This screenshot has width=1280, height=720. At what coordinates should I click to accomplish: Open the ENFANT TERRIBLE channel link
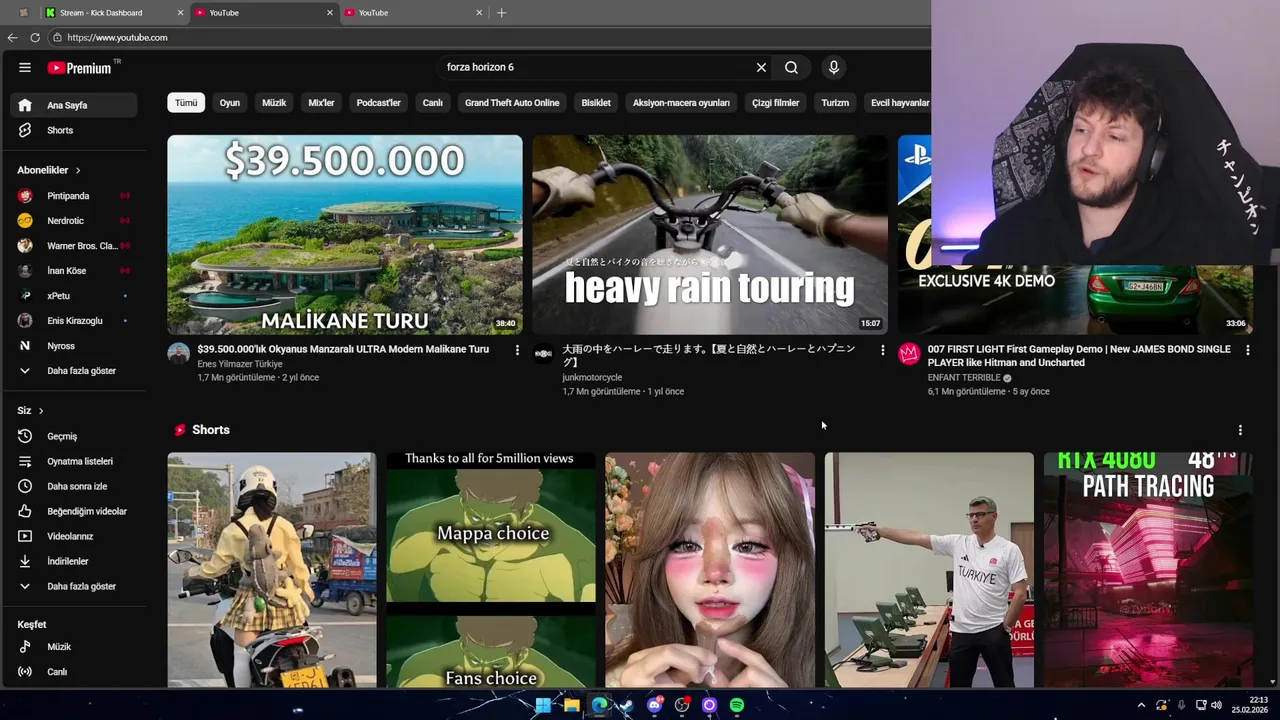[x=964, y=378]
